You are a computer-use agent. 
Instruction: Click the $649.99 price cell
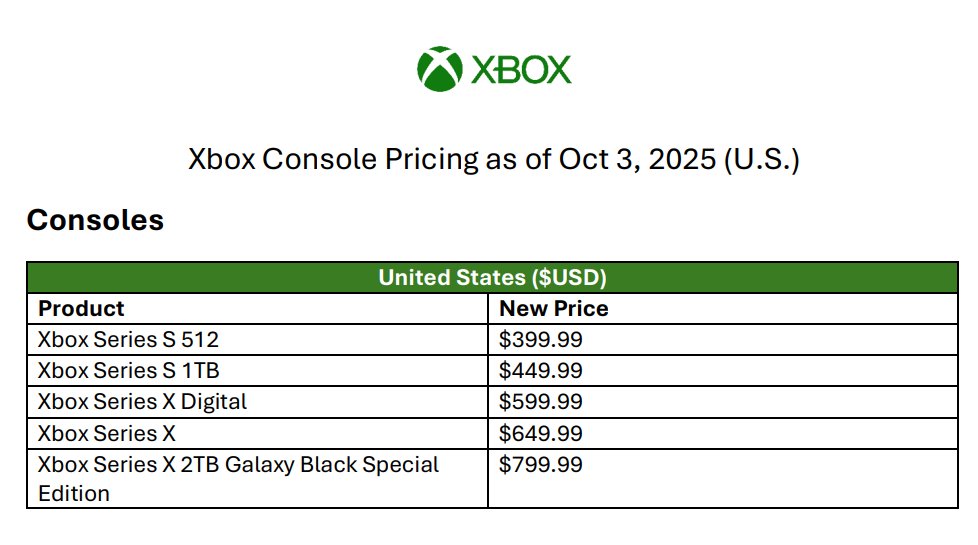pos(540,433)
